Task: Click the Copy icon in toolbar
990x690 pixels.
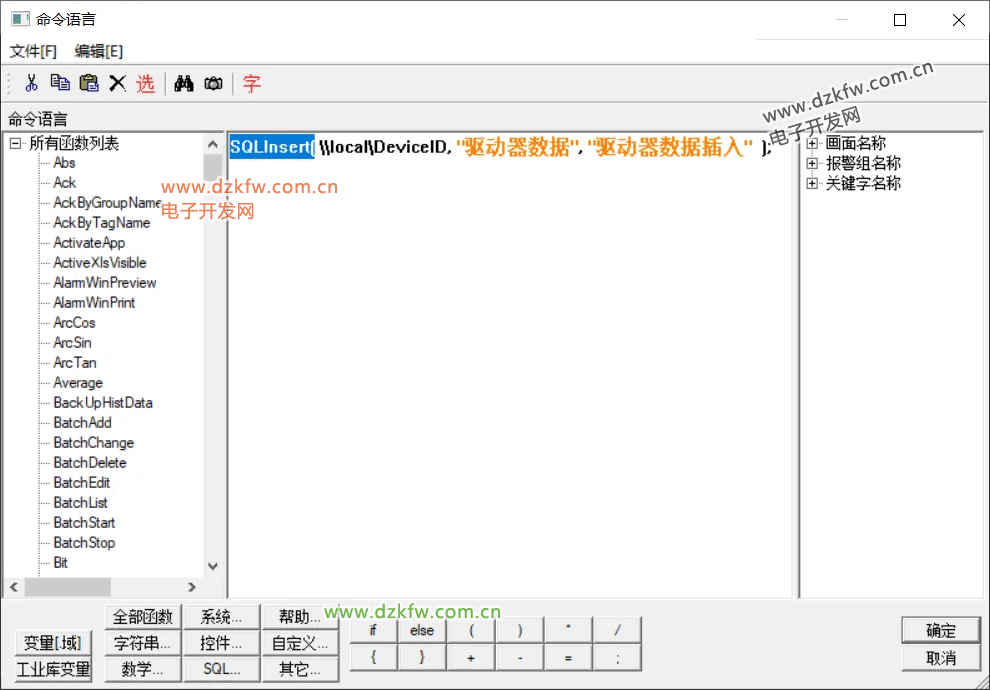Action: point(60,84)
